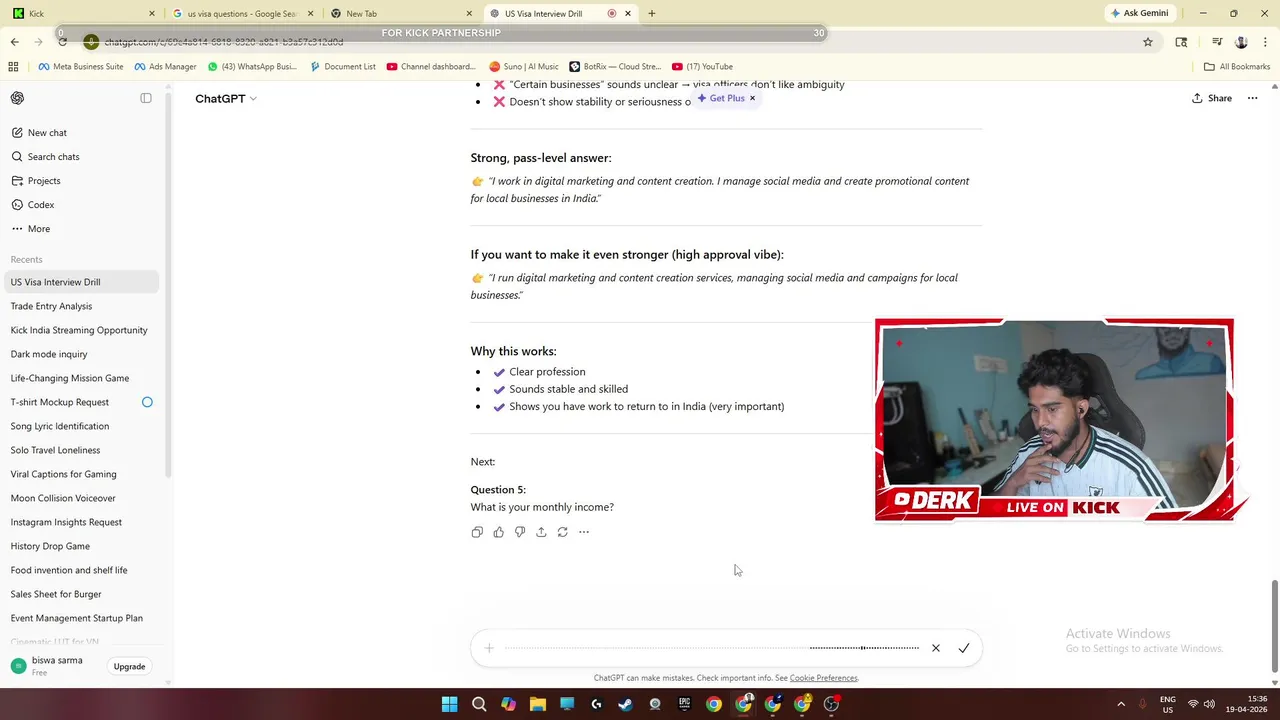
Task: Open All Bookmarks folder
Action: point(1237,67)
